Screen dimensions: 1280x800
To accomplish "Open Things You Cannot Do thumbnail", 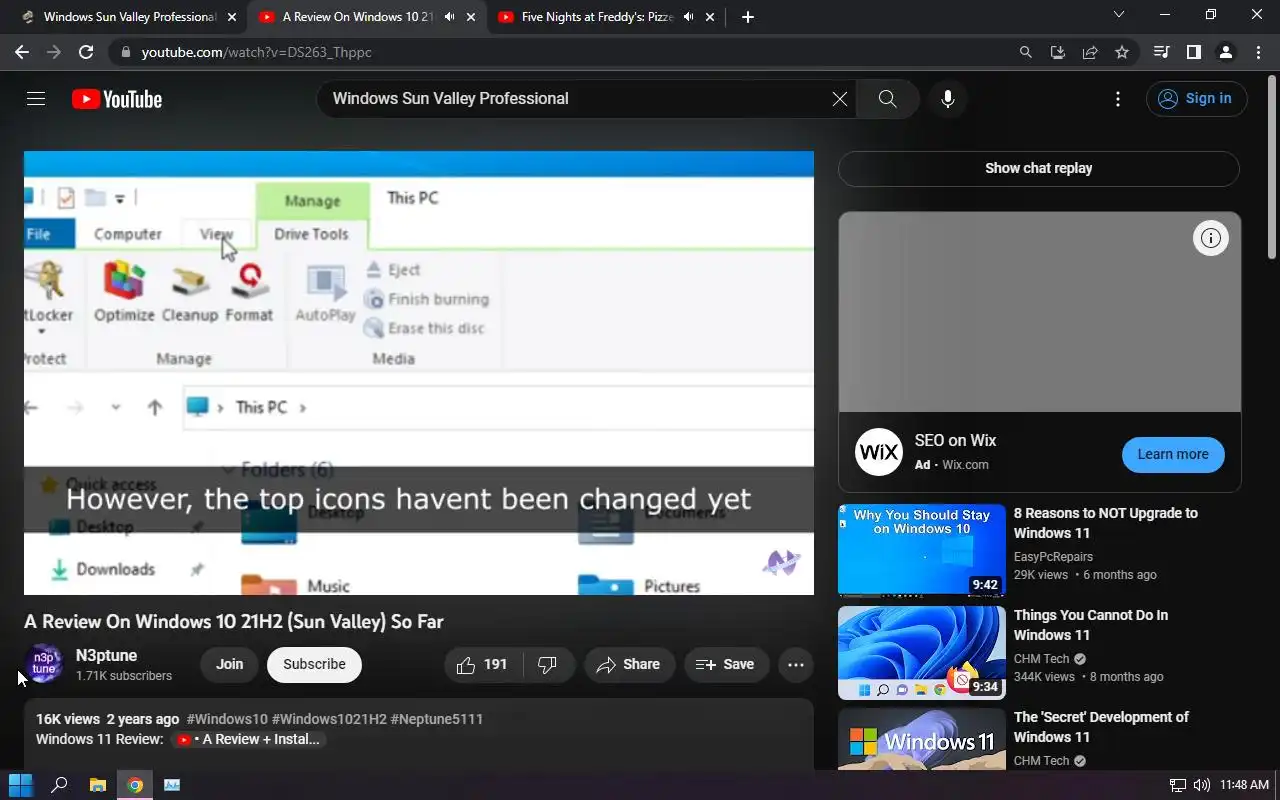I will click(922, 653).
